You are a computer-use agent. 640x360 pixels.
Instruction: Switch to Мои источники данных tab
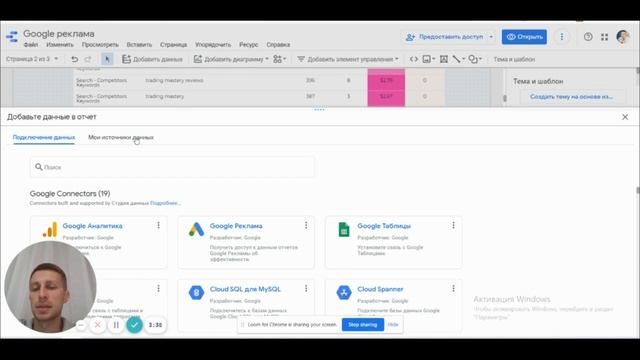click(121, 137)
